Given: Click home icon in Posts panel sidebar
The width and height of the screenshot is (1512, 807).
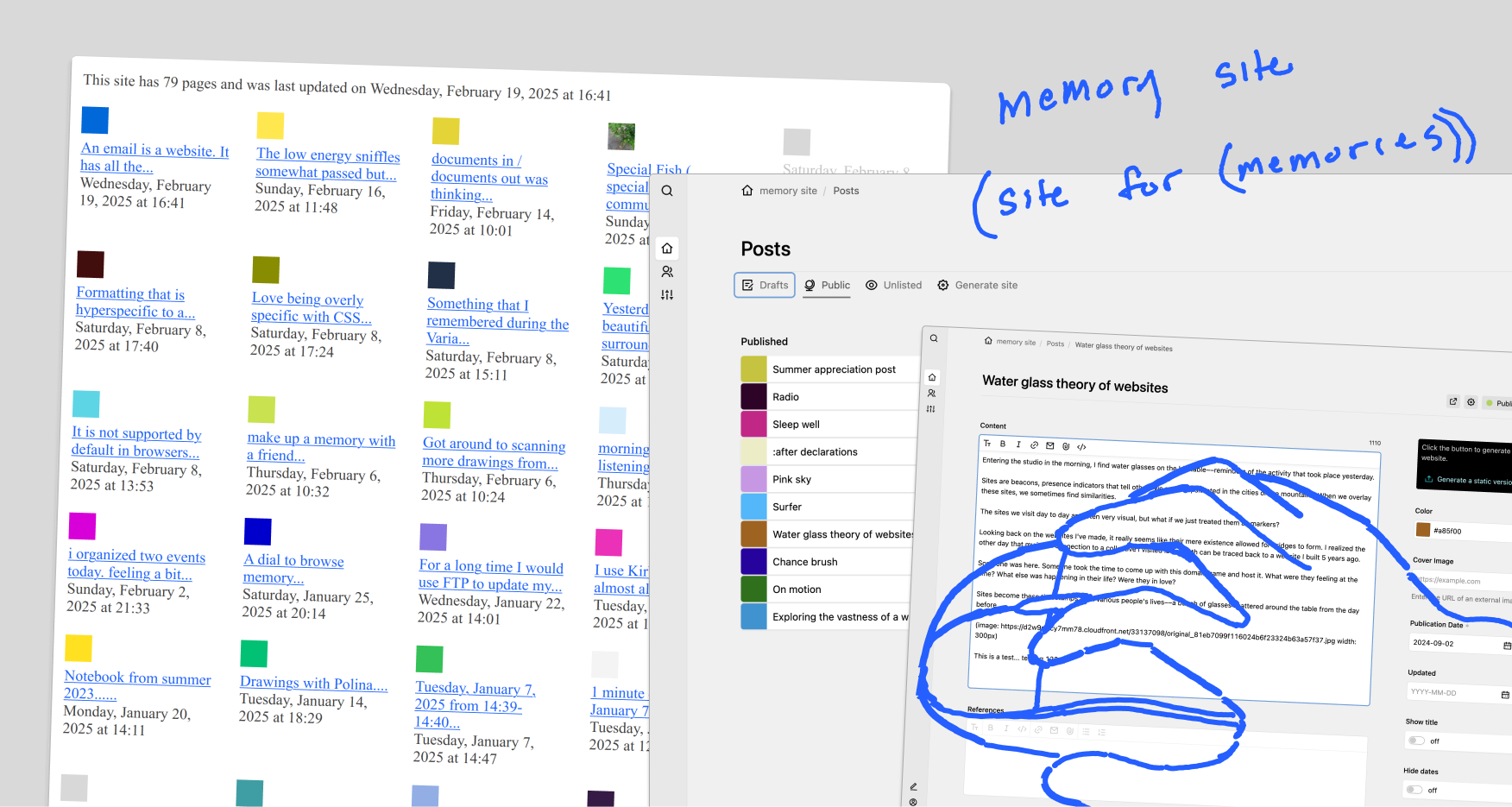Looking at the screenshot, I should coord(667,249).
